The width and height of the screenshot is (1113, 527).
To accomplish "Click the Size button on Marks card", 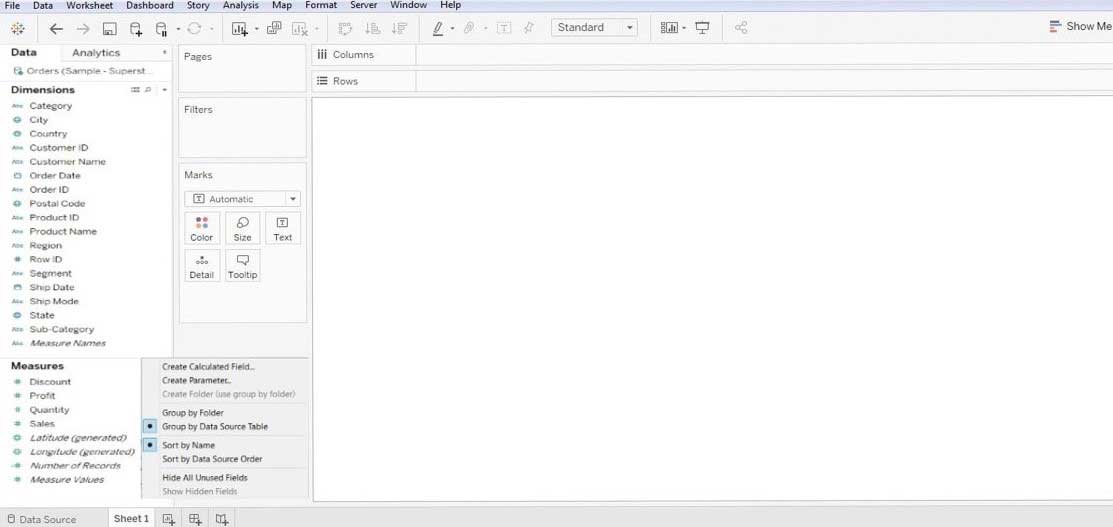I will (x=242, y=229).
